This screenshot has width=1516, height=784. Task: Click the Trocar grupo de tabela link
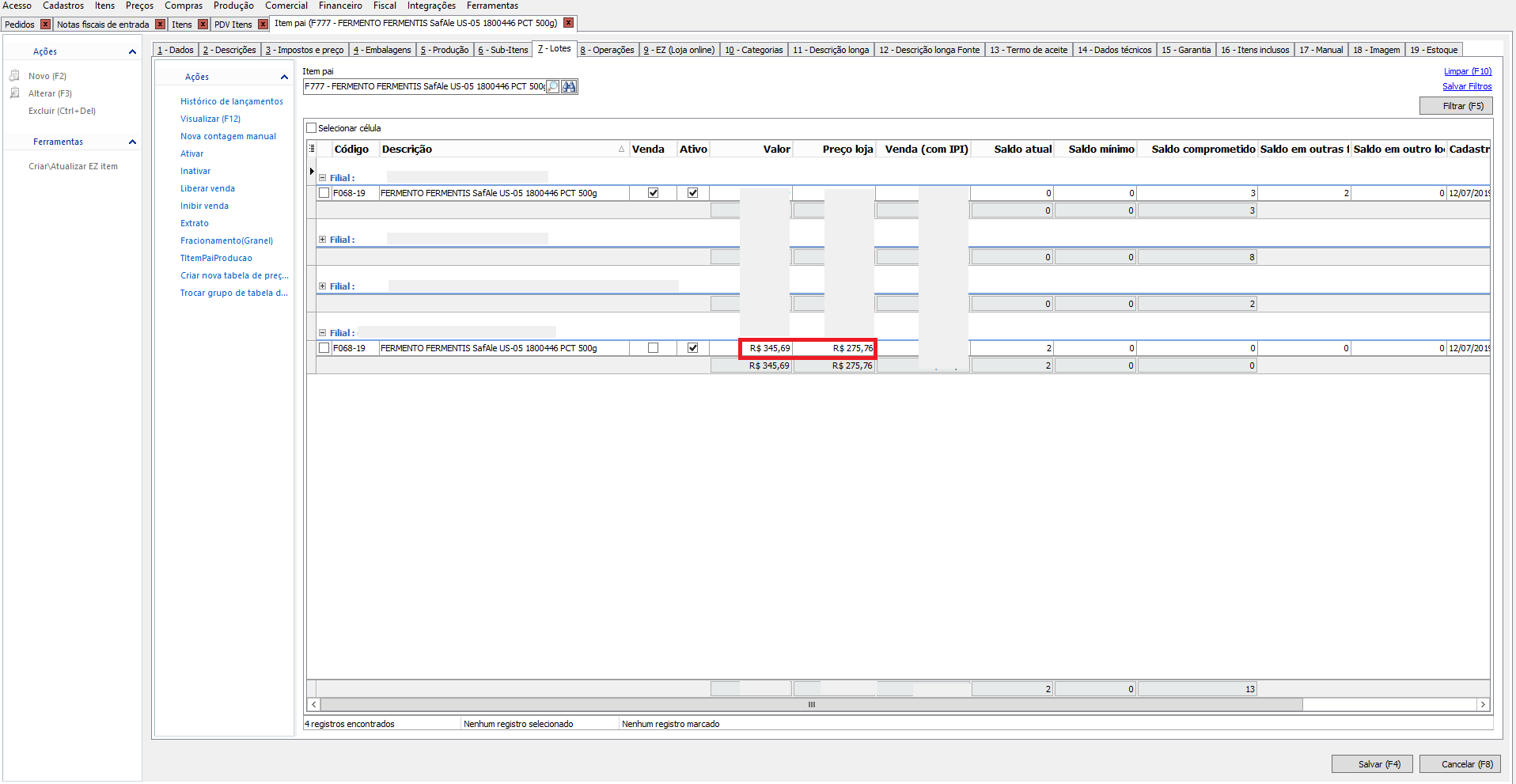[234, 293]
